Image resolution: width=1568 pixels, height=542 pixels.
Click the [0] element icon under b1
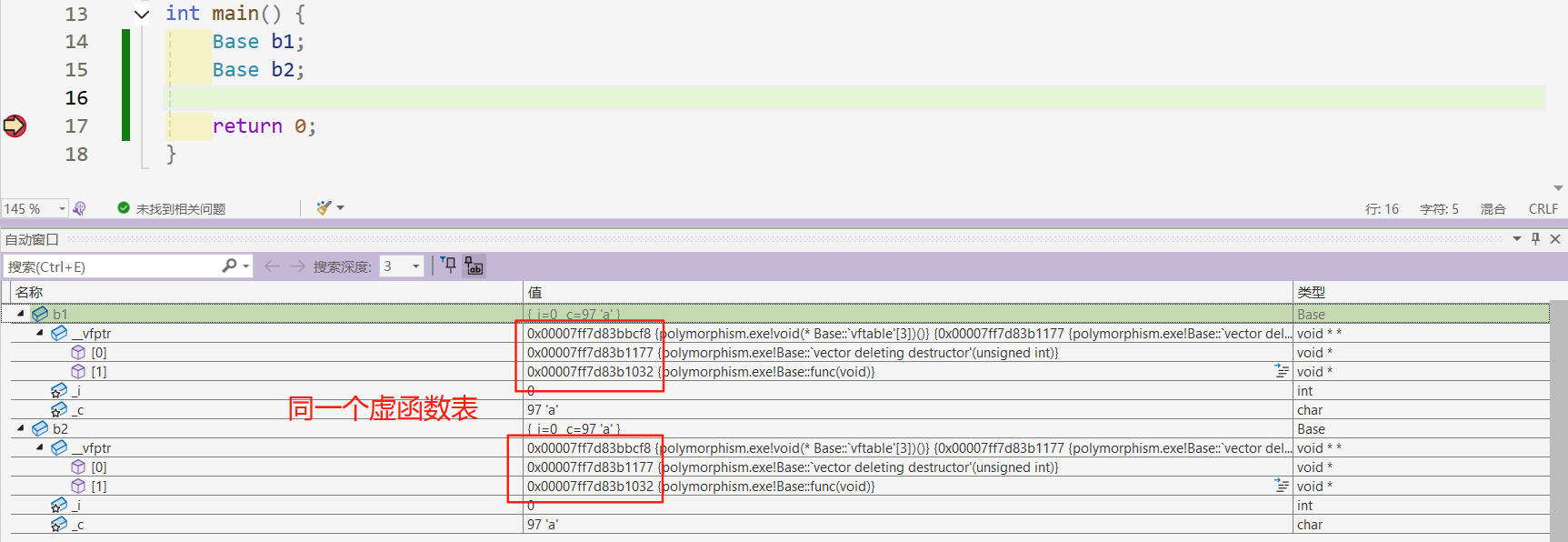pyautogui.click(x=78, y=353)
